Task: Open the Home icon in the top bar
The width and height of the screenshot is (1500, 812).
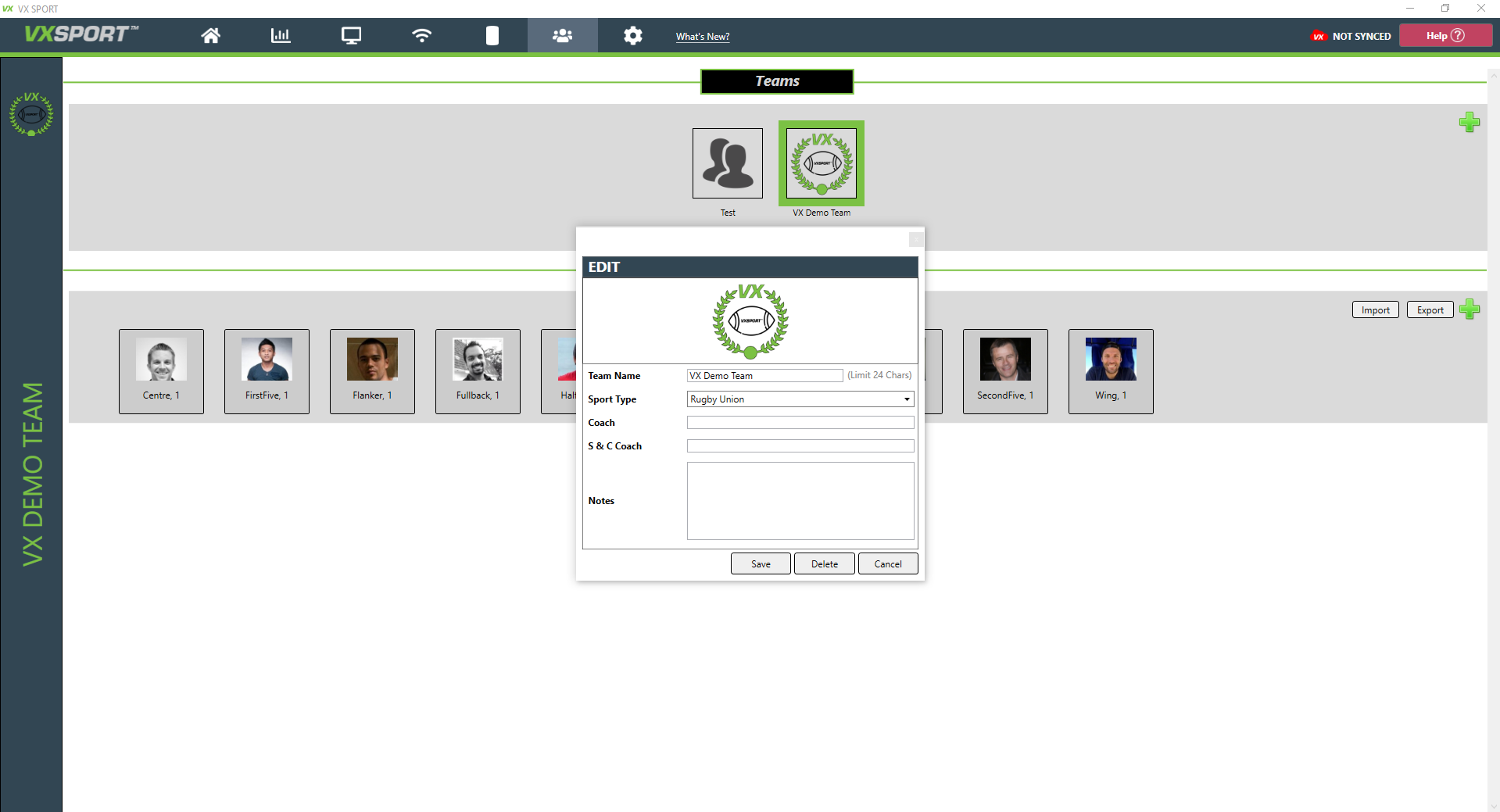Action: click(x=210, y=35)
